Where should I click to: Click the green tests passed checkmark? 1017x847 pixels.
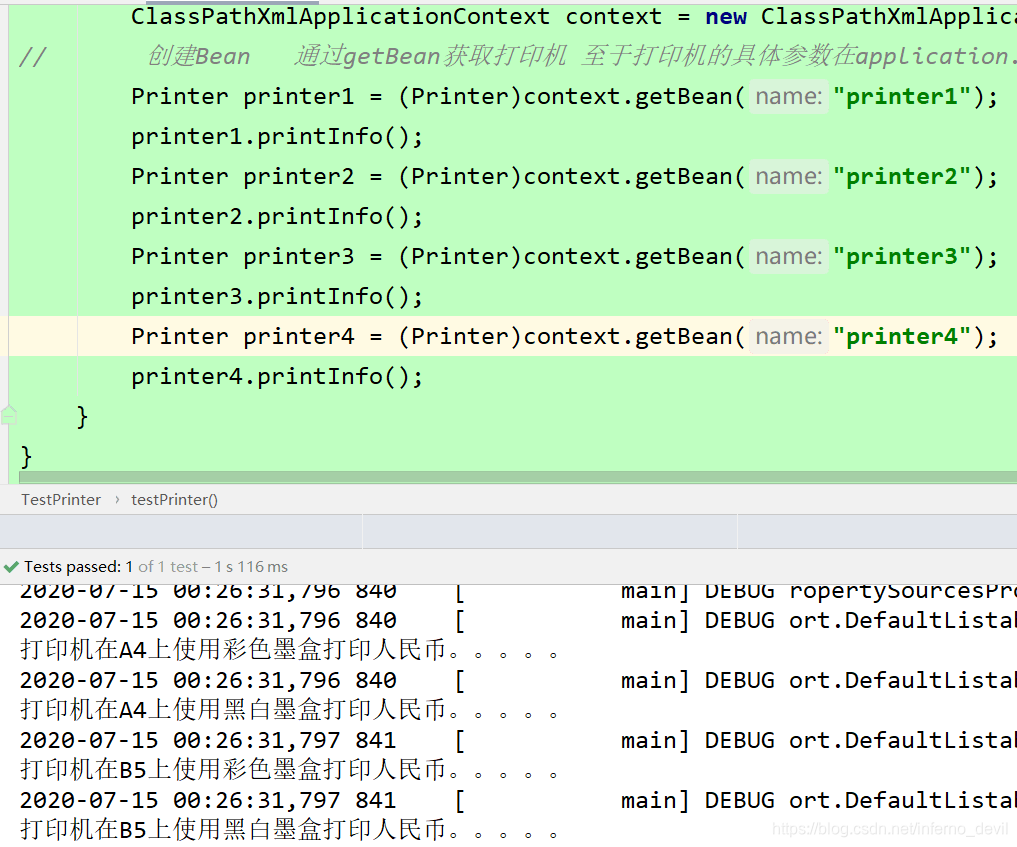(11, 567)
